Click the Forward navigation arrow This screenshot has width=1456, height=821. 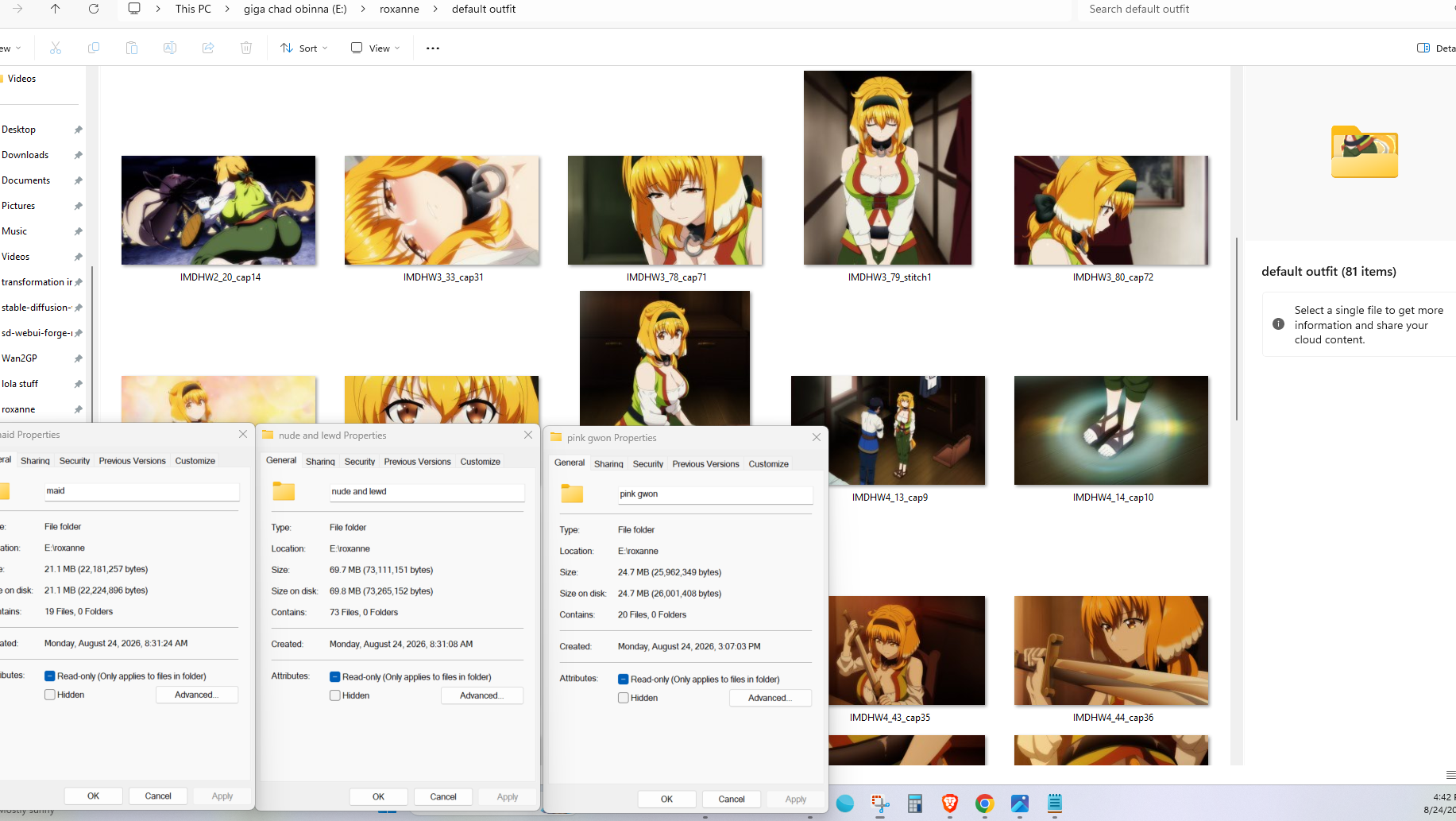pos(17,9)
